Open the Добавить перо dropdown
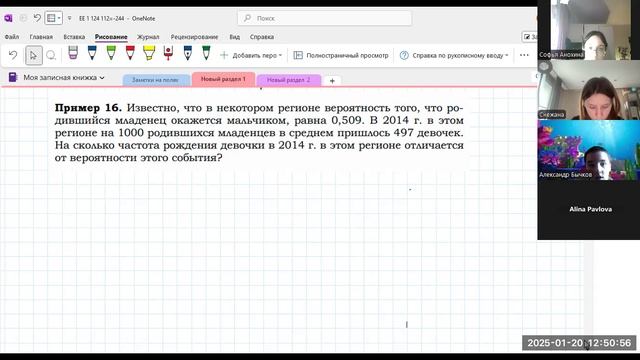 pos(251,55)
